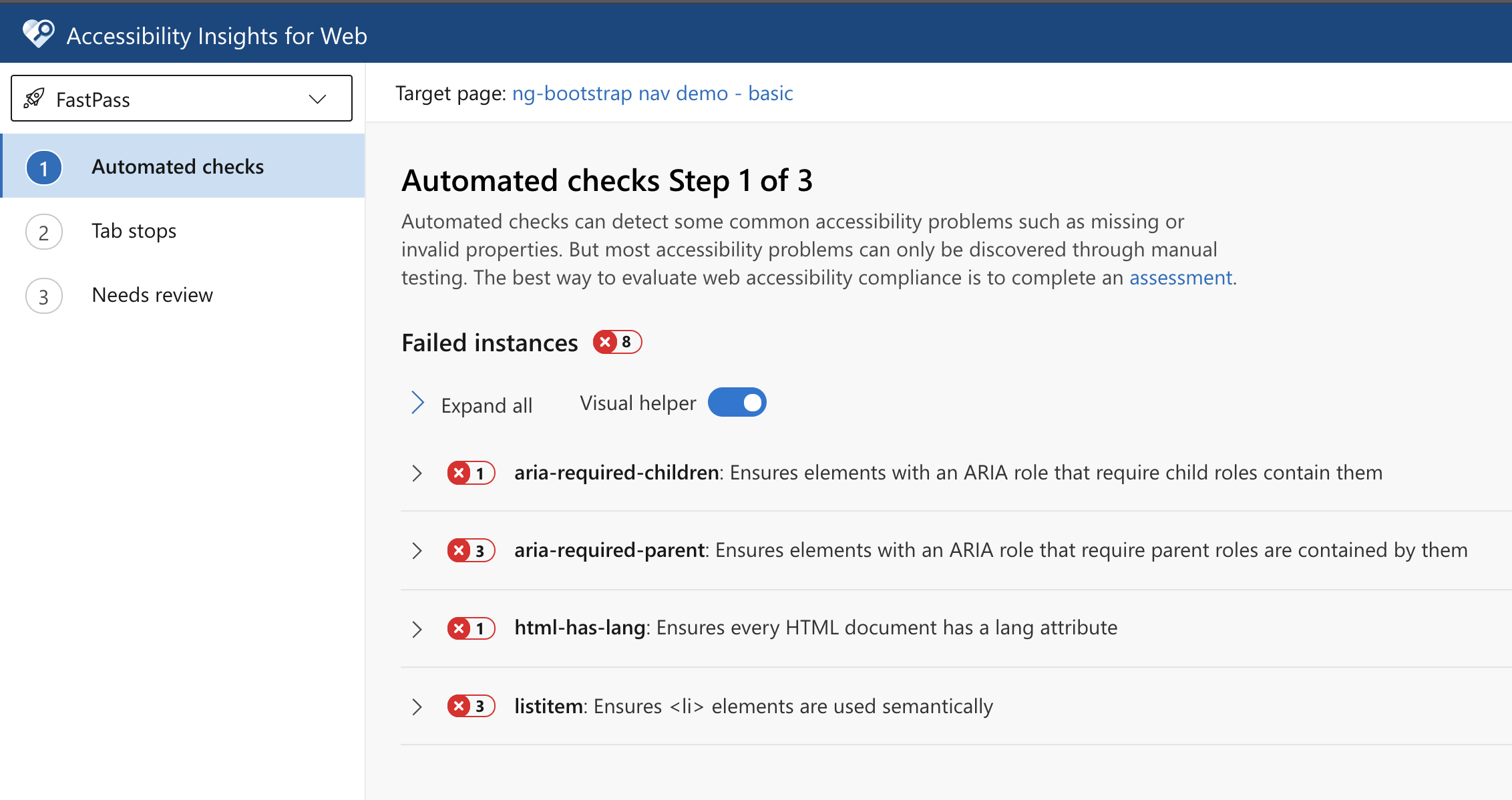The image size is (1512, 800).
Task: Select Tab stops in the sidebar
Action: (134, 231)
